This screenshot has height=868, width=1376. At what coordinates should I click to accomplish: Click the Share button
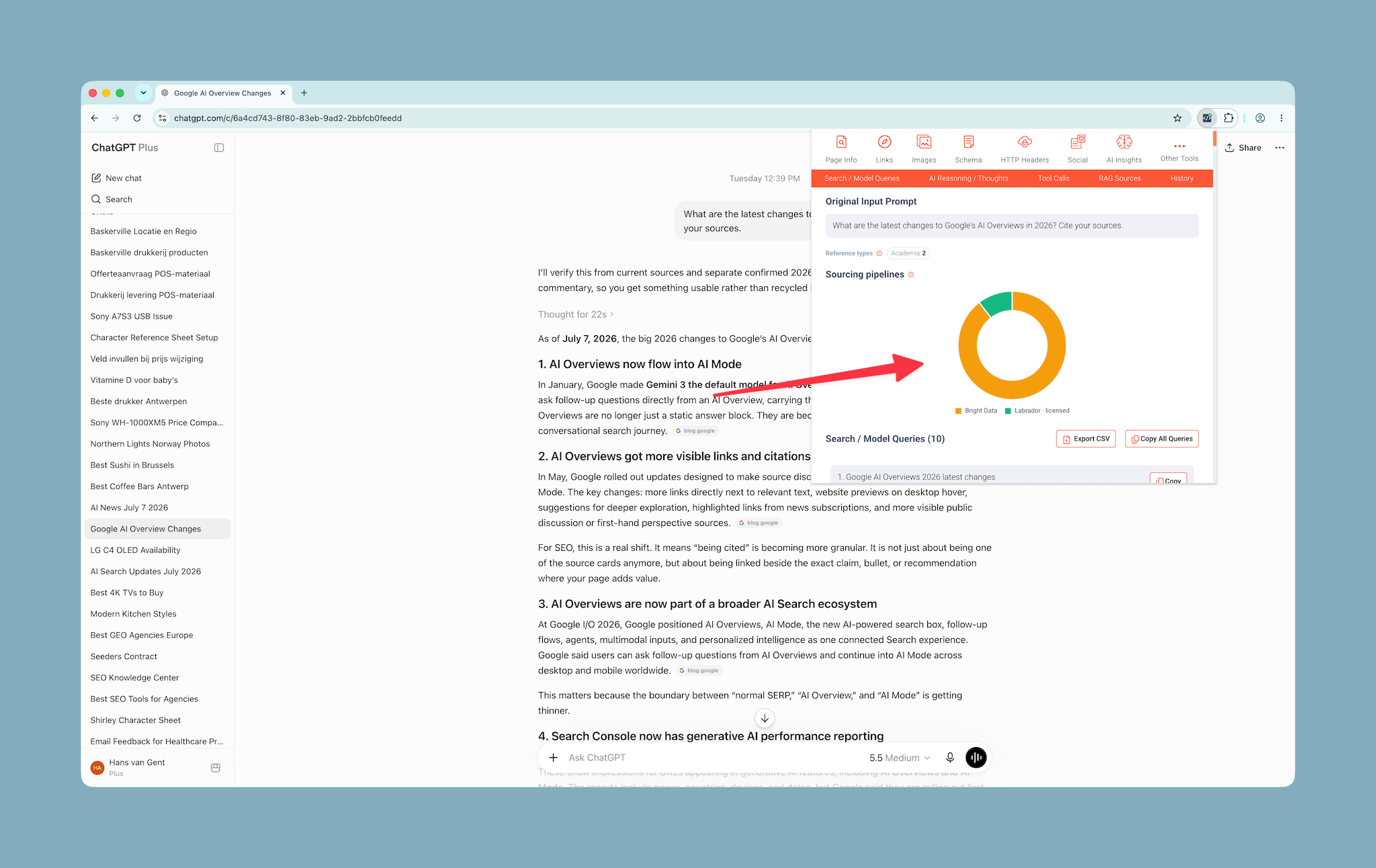point(1242,148)
